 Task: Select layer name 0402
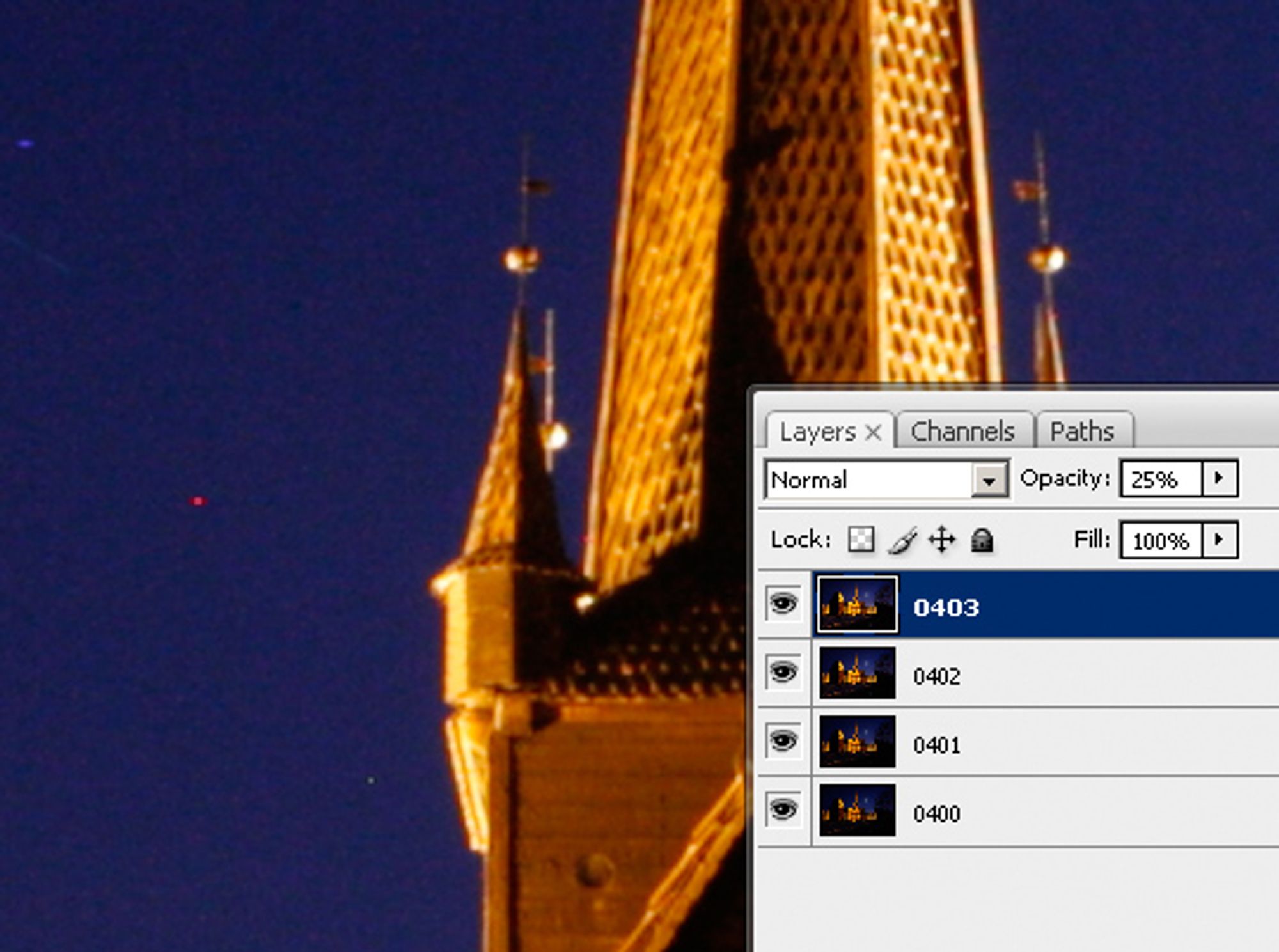click(x=937, y=676)
